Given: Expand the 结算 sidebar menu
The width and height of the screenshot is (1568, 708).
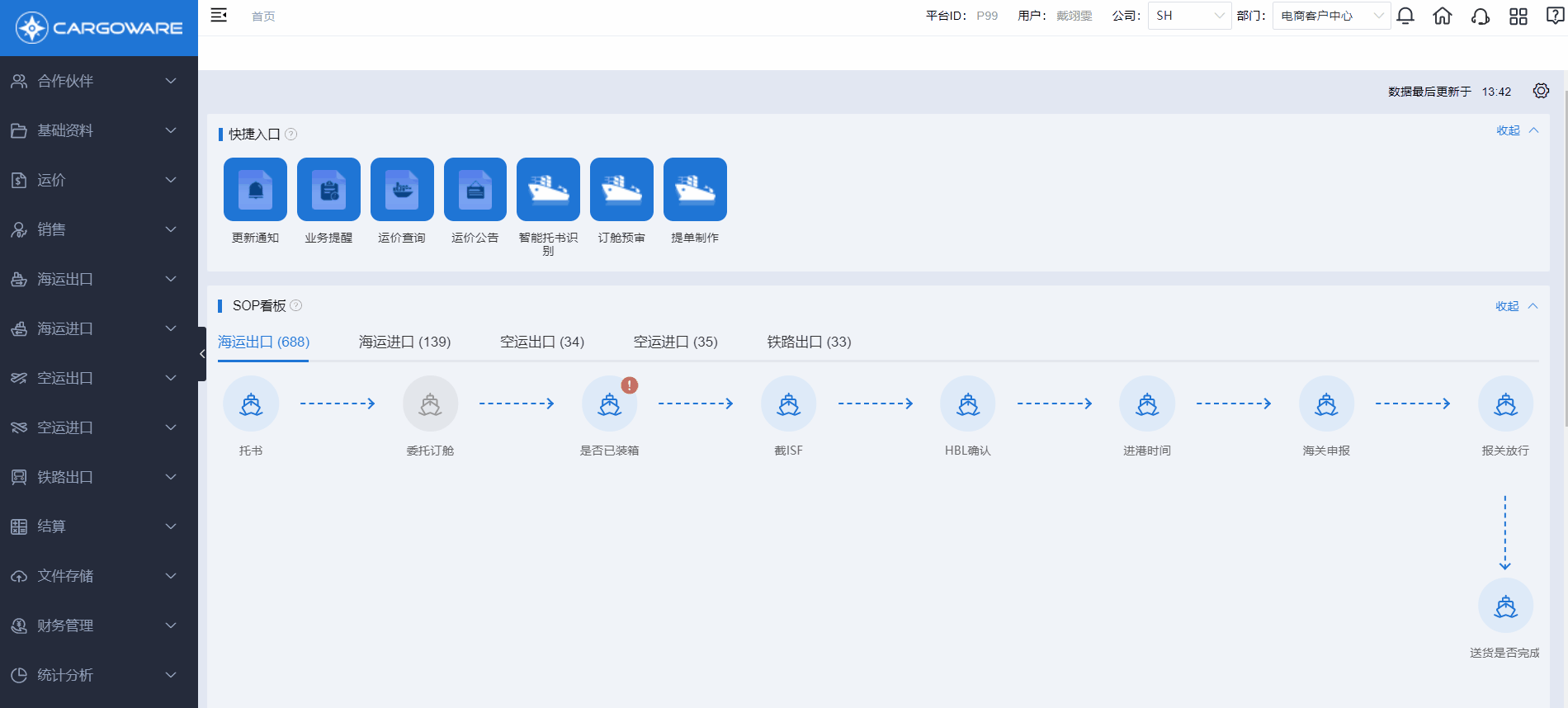Looking at the screenshot, I should pyautogui.click(x=99, y=526).
